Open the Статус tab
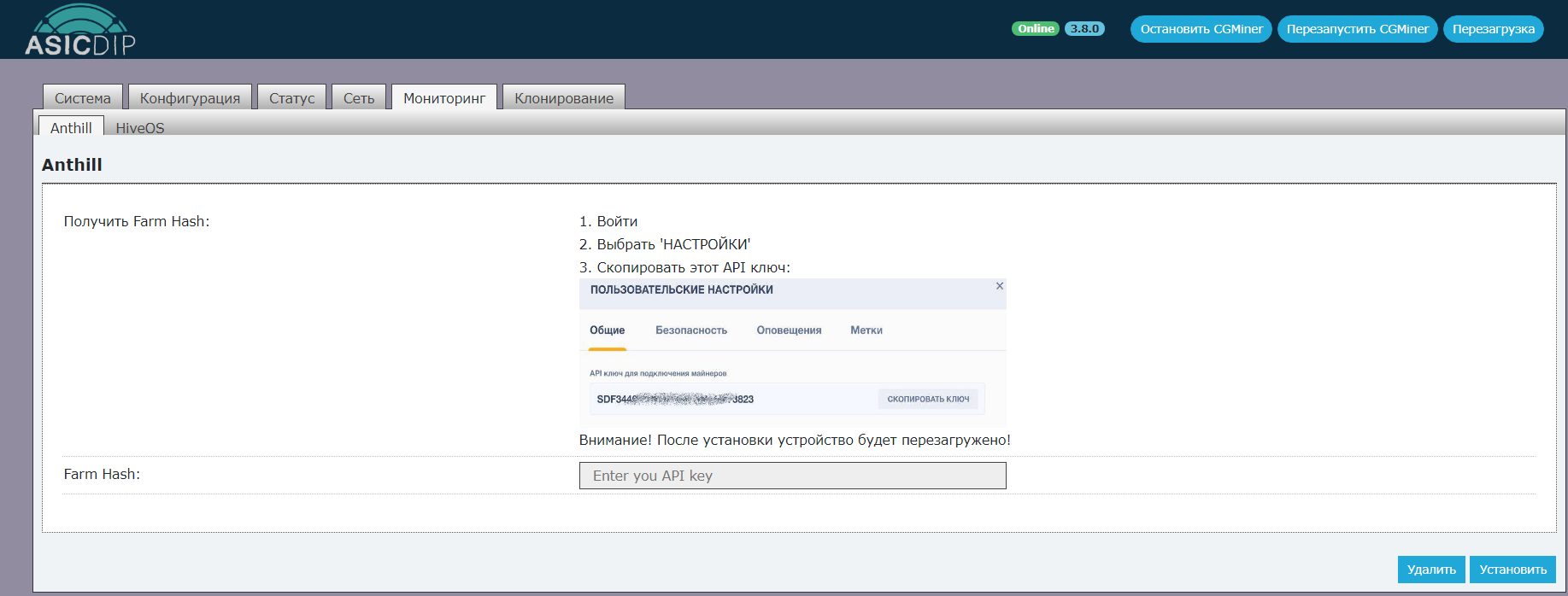 coord(291,97)
